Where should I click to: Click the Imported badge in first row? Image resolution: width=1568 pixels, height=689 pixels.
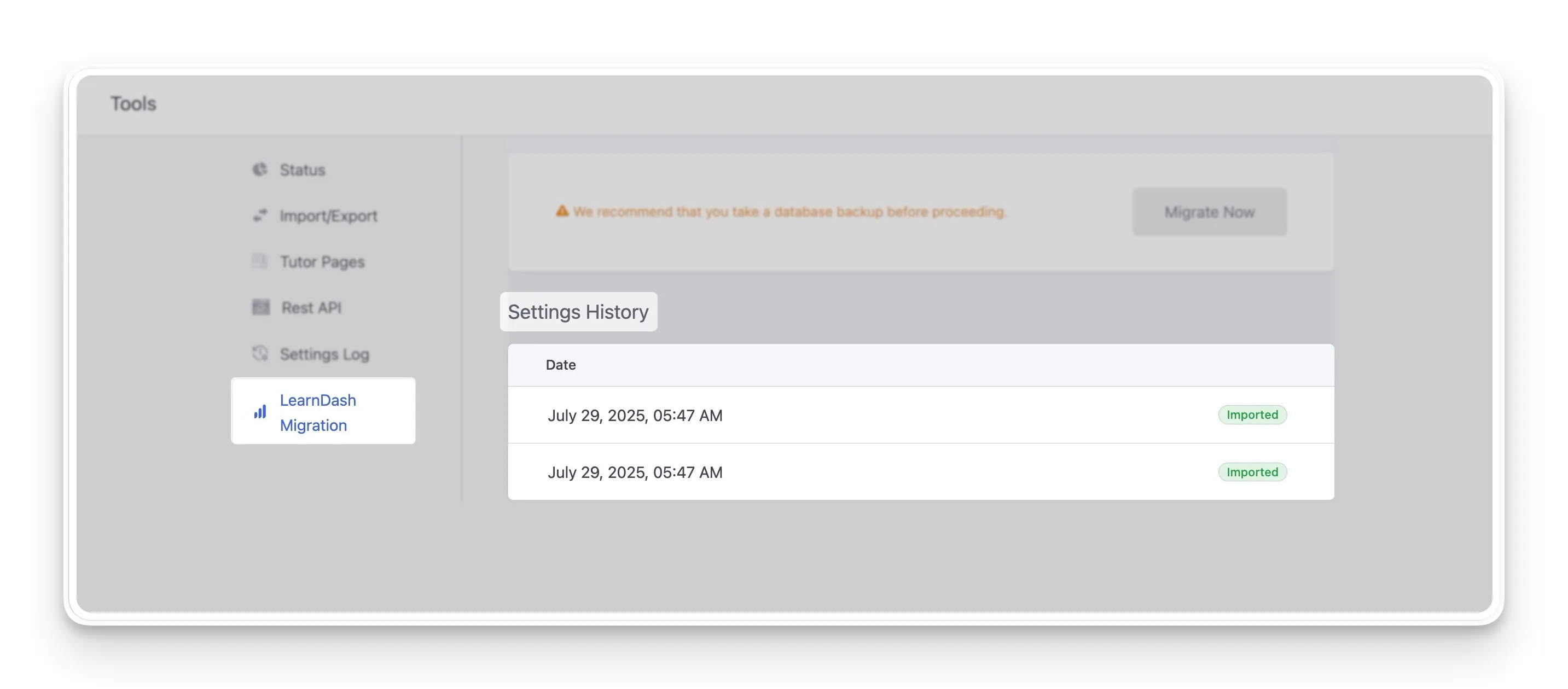(x=1252, y=414)
